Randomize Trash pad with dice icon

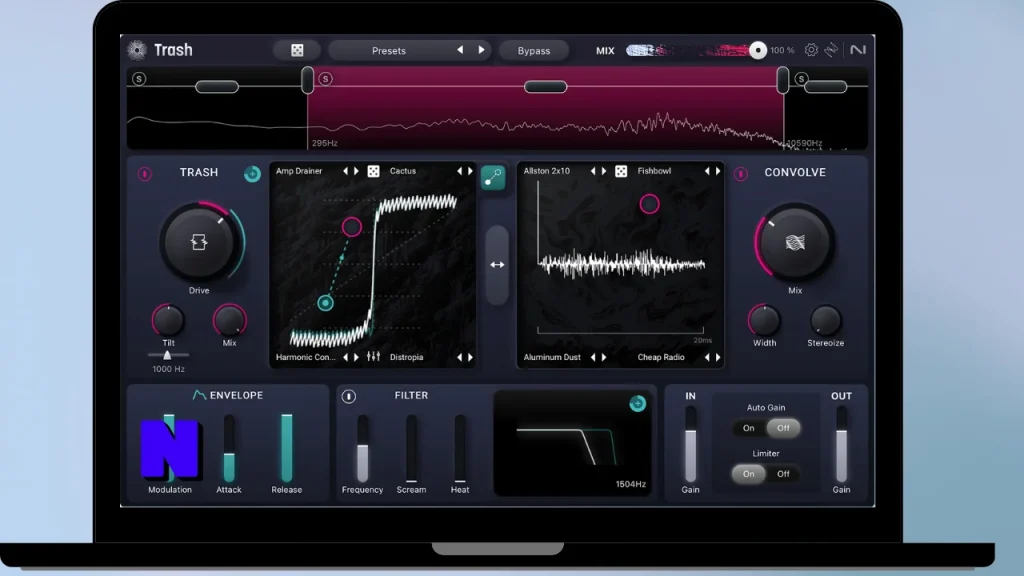(x=374, y=171)
